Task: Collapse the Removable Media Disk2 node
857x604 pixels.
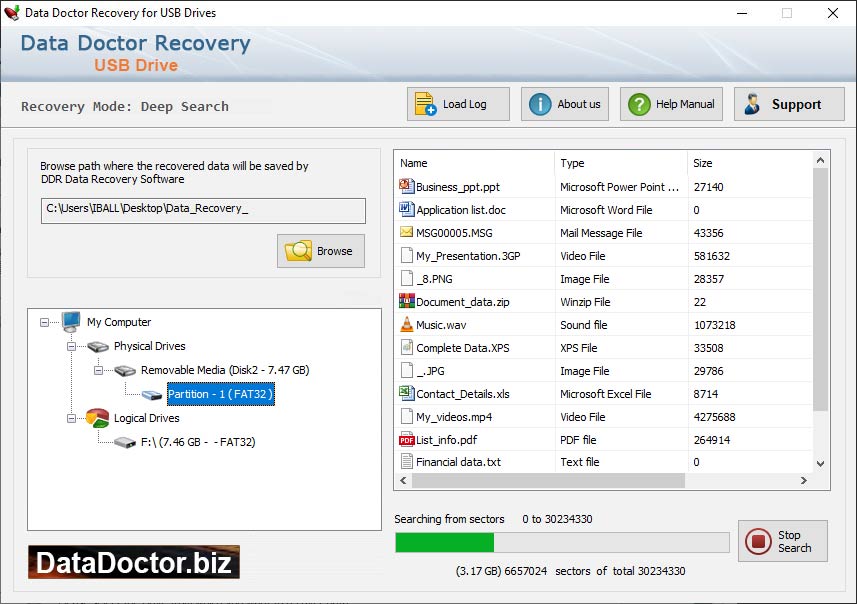Action: (x=99, y=370)
